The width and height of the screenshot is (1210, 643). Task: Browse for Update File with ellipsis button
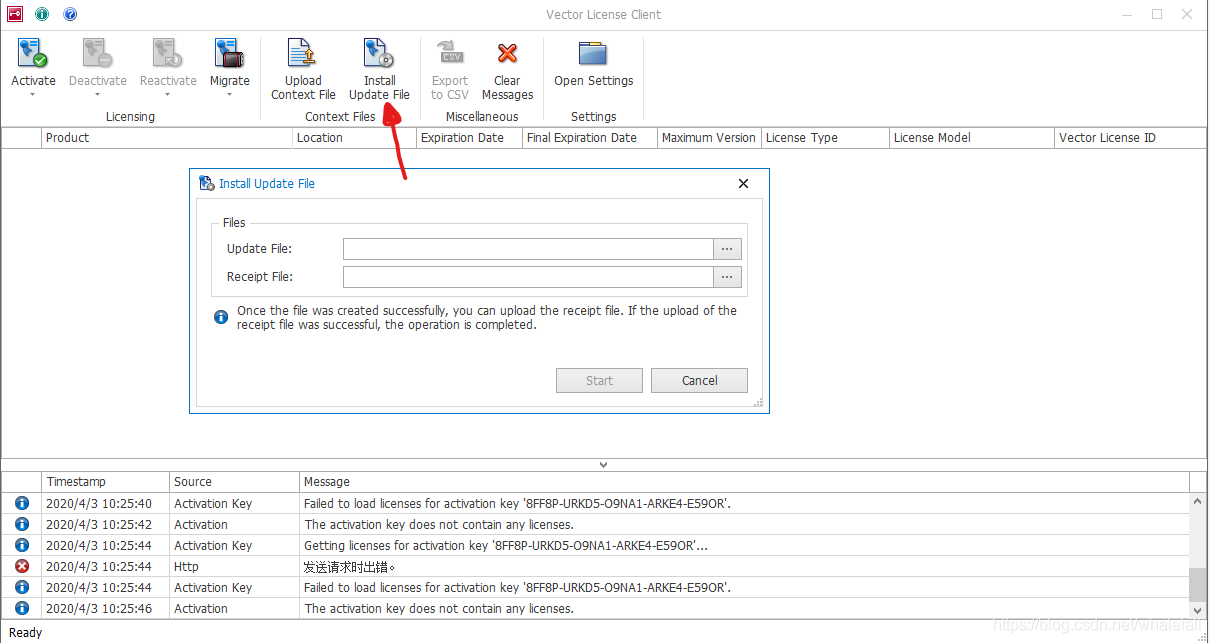click(x=727, y=249)
